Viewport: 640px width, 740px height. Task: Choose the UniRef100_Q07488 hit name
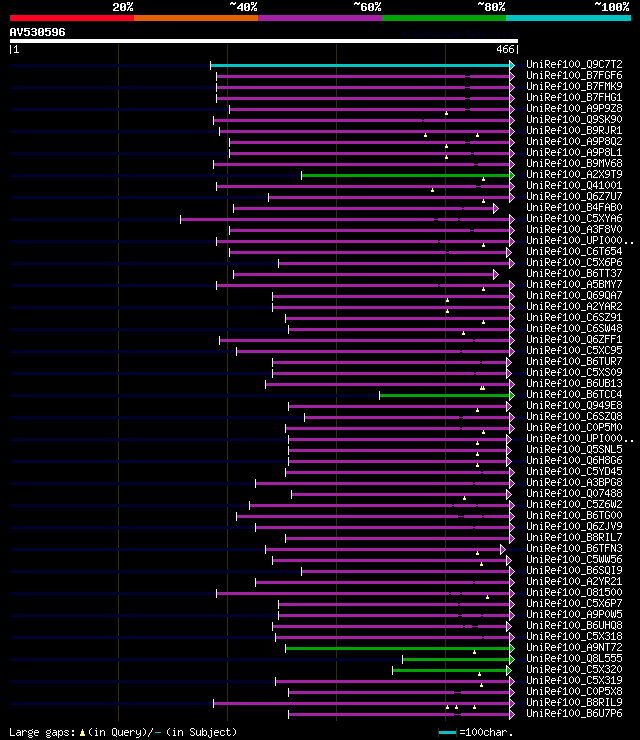pos(574,494)
